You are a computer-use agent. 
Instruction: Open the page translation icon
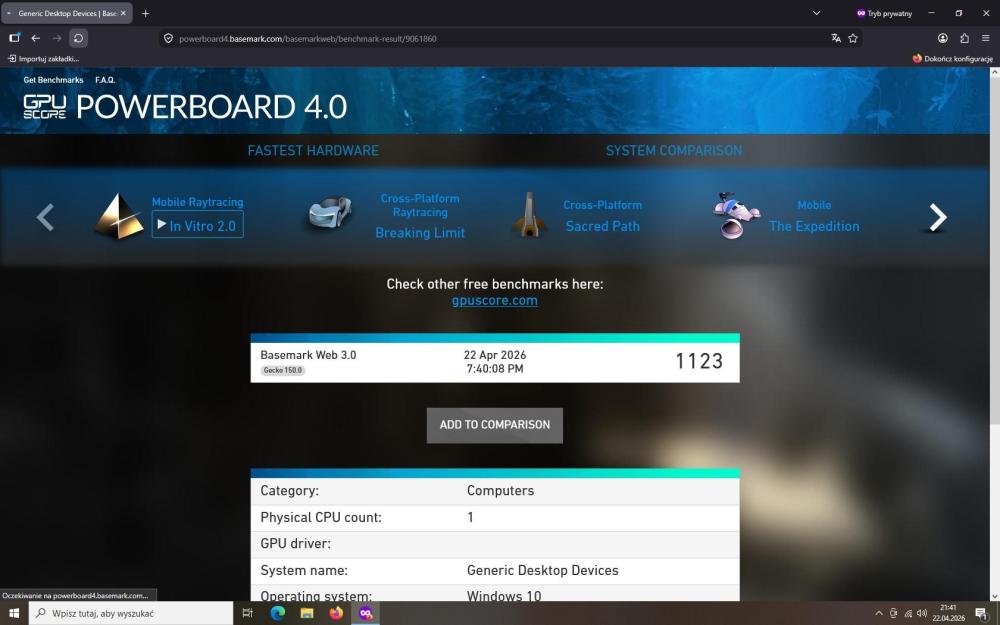click(x=836, y=38)
